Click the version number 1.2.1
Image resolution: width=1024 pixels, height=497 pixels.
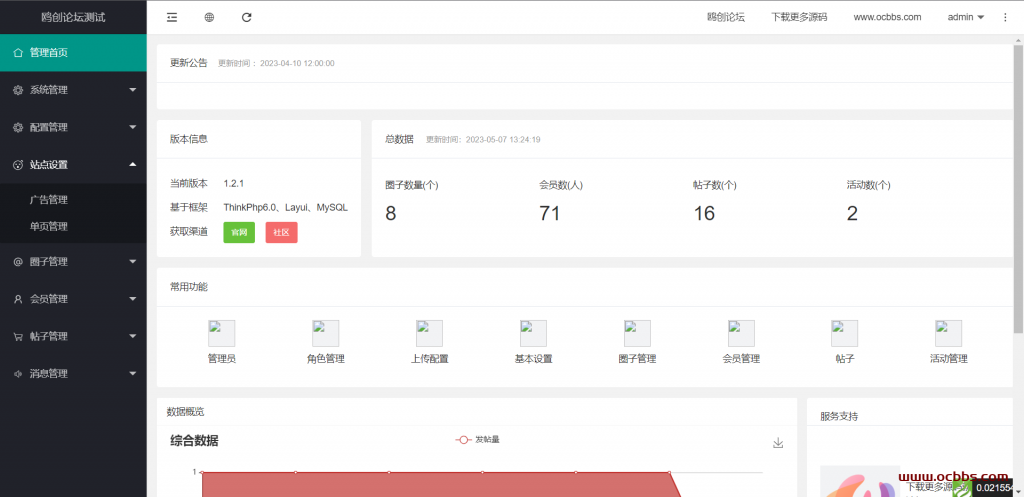(233, 184)
